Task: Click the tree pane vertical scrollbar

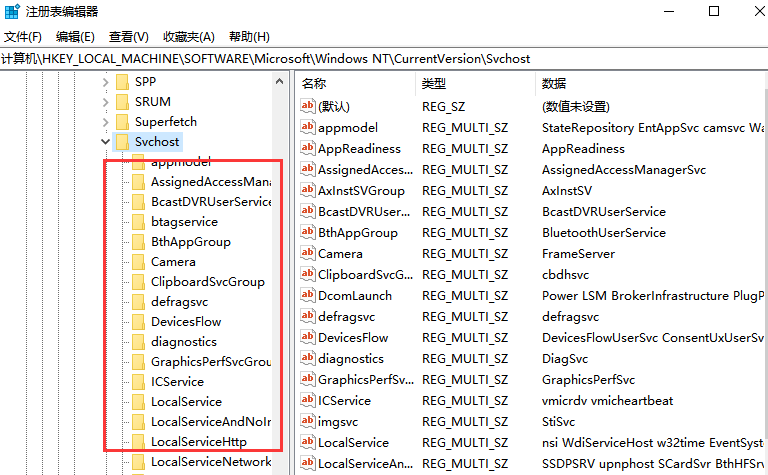Action: pos(280,300)
